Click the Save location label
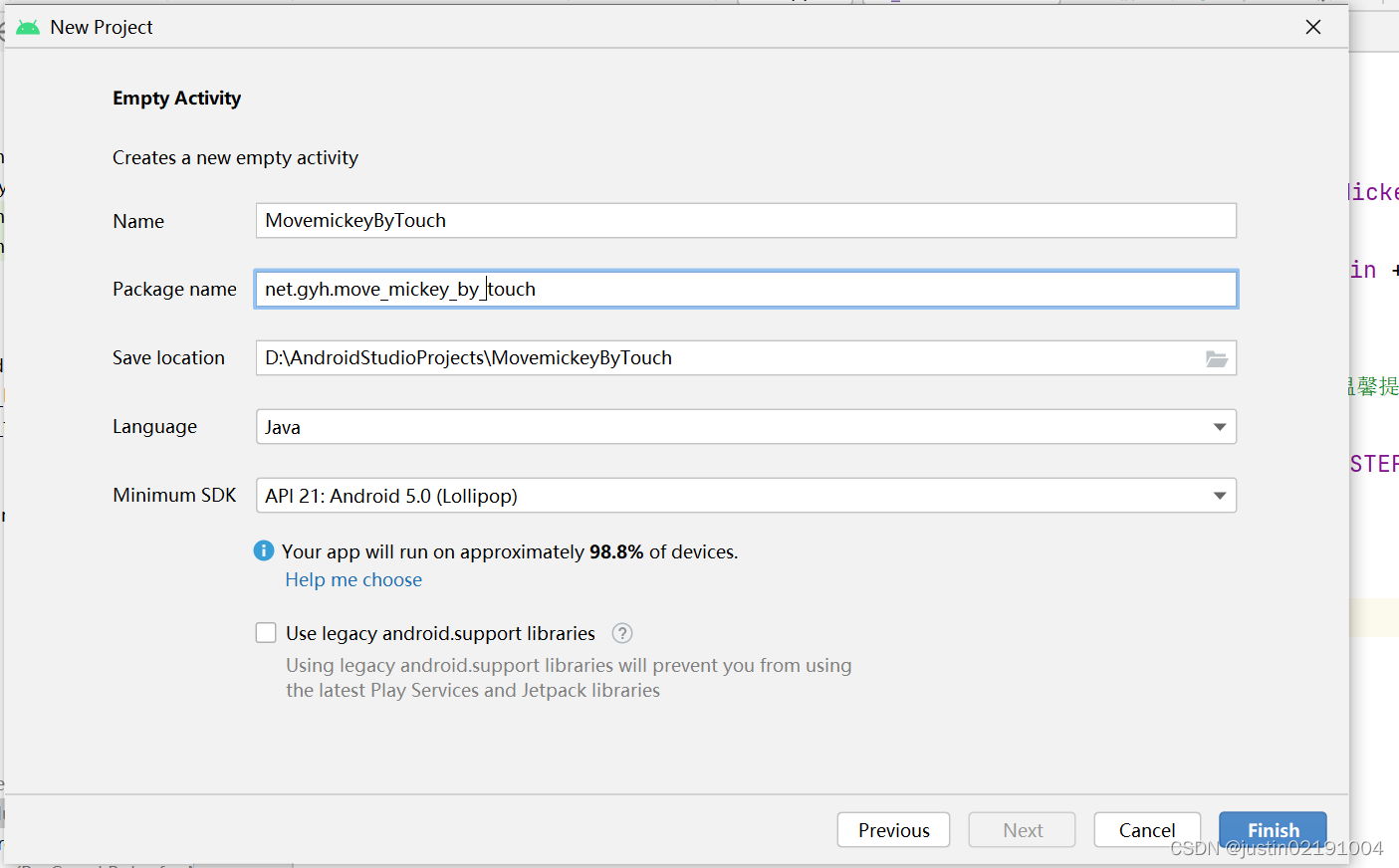The height and width of the screenshot is (868, 1399). click(168, 358)
